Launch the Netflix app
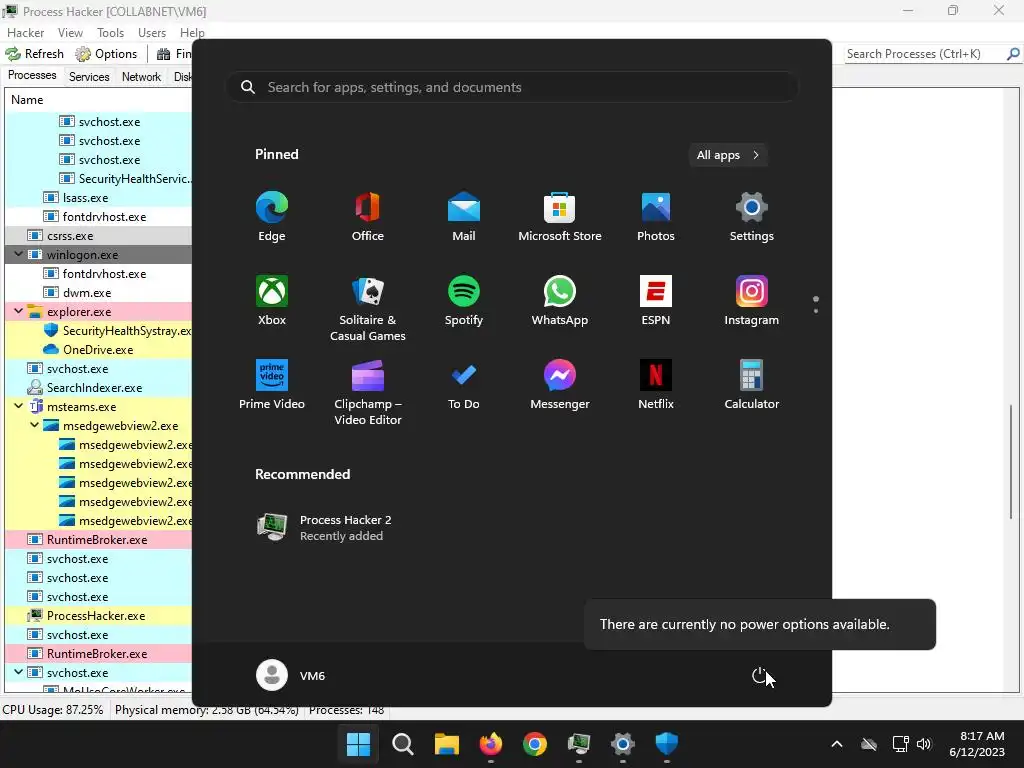 [x=656, y=385]
